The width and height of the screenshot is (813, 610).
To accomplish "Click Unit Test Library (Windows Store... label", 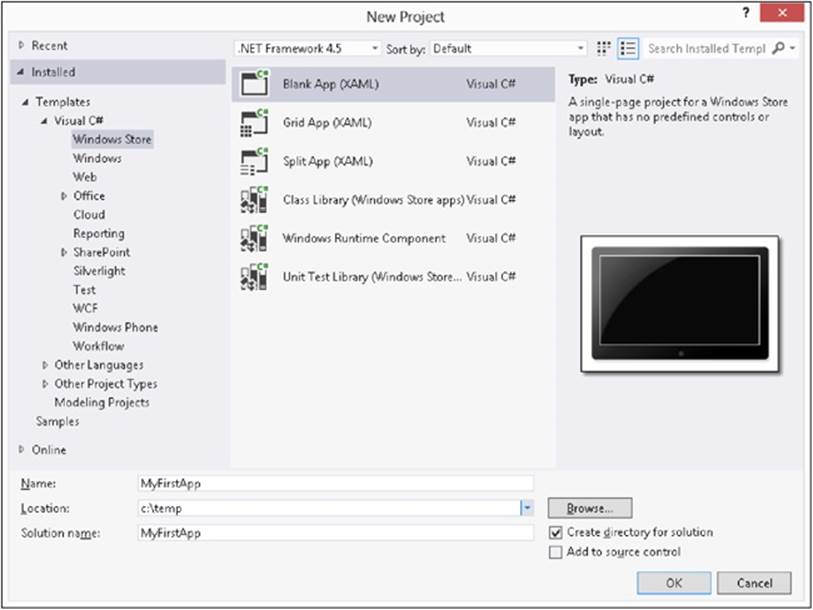I will pos(372,277).
